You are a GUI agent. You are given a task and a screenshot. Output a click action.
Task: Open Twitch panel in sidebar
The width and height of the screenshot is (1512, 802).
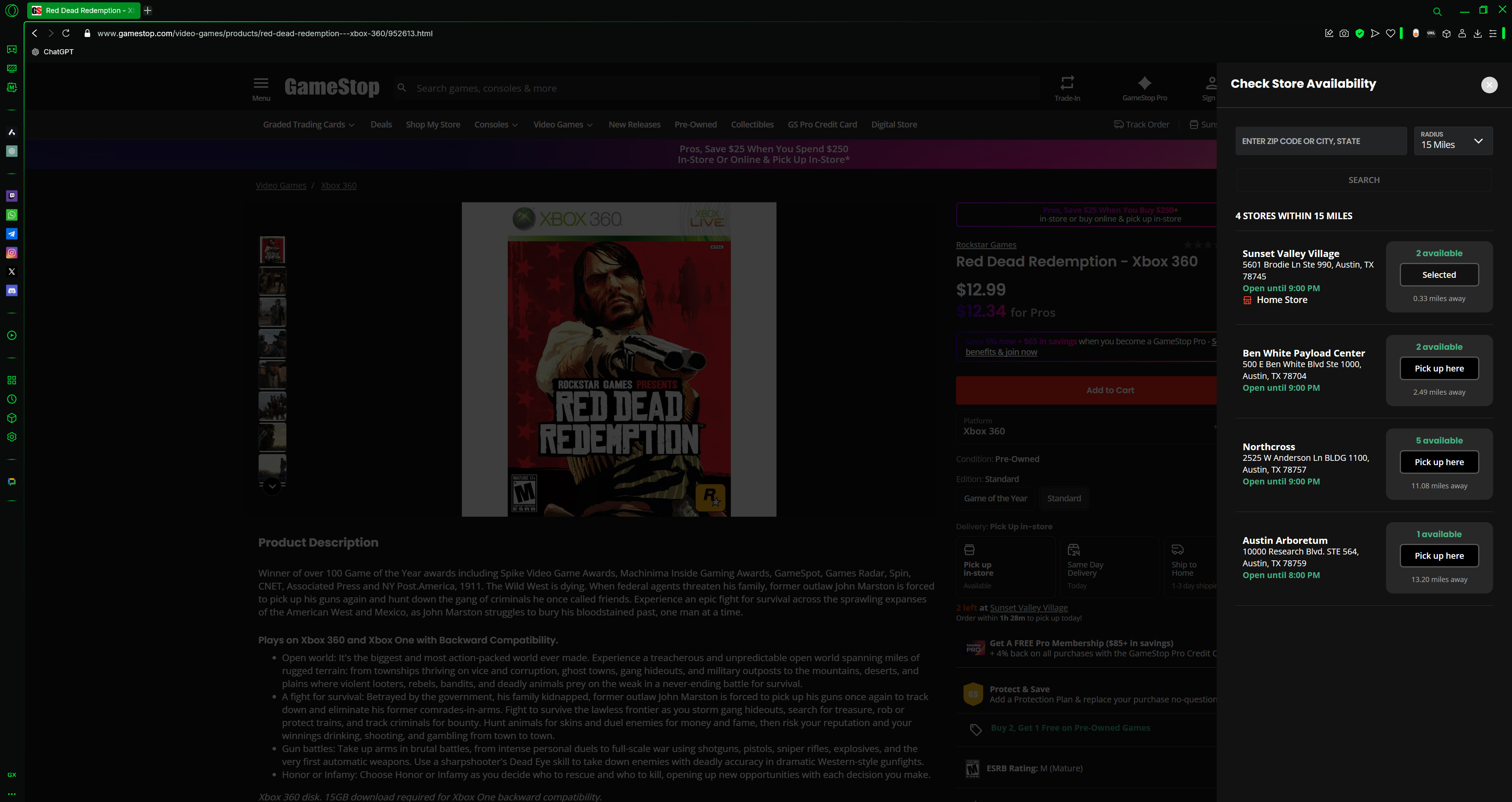pos(12,196)
